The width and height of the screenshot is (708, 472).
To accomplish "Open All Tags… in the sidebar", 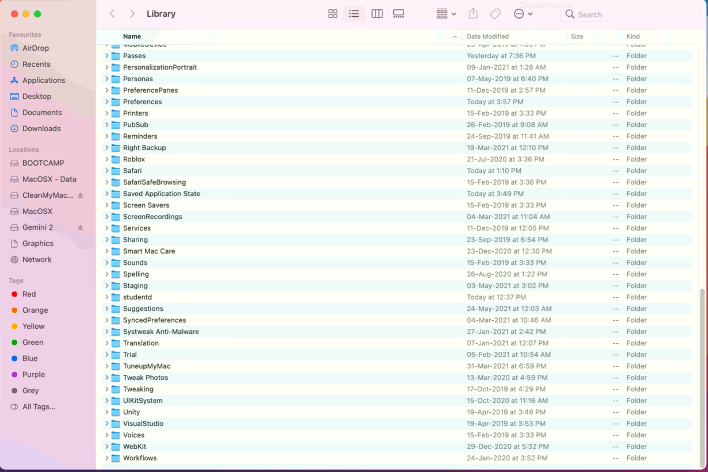I will tap(39, 407).
